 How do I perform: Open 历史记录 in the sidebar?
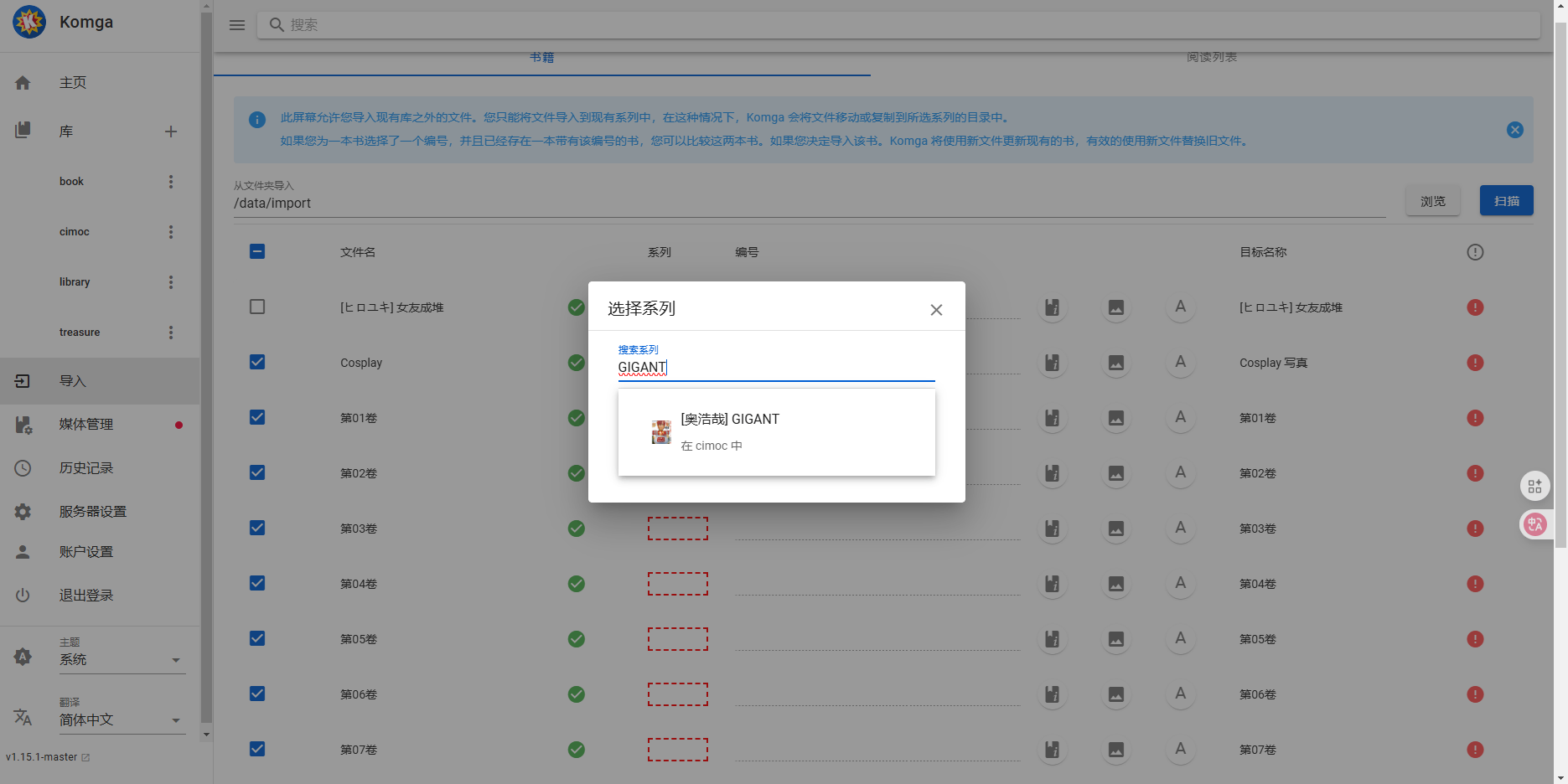(x=85, y=468)
